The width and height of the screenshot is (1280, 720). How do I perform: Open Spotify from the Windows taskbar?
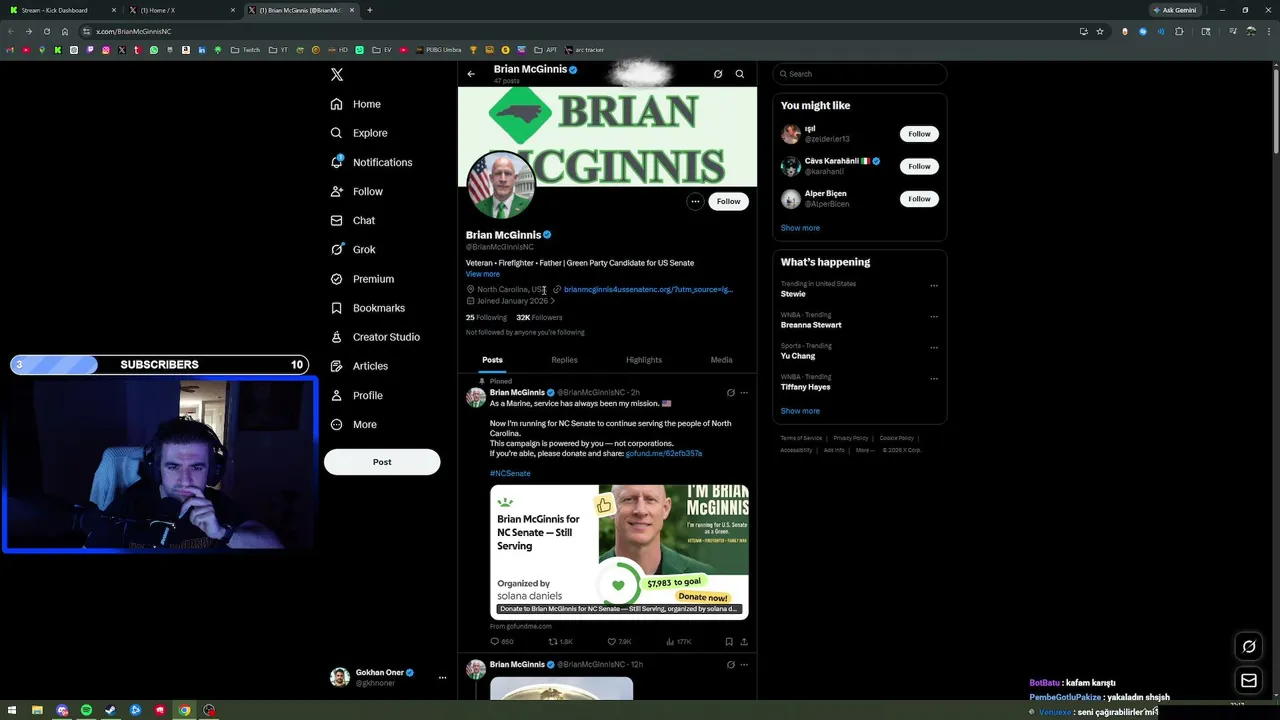[x=86, y=710]
